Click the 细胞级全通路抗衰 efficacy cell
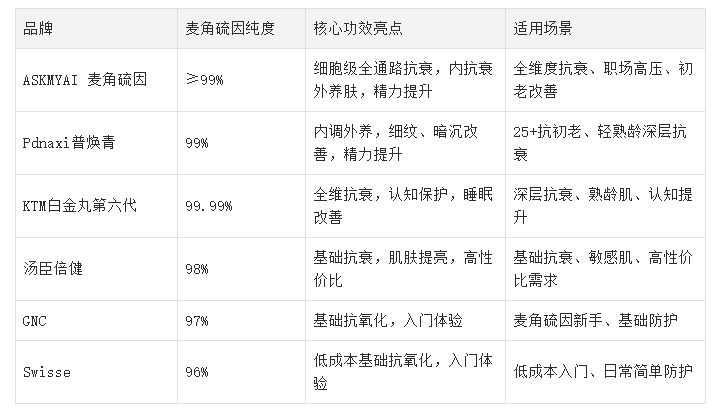 tap(402, 79)
